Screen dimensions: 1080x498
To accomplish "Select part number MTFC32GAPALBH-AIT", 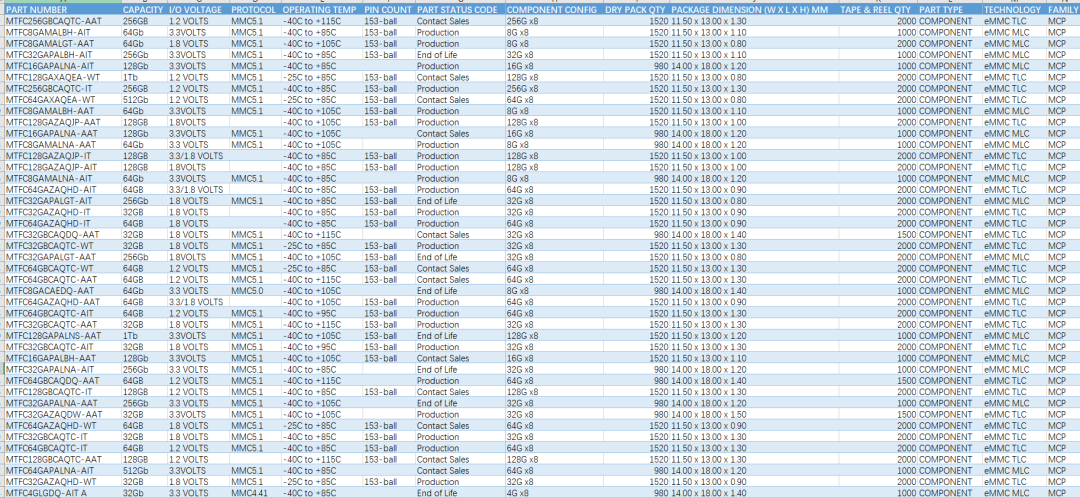I will (62, 55).
